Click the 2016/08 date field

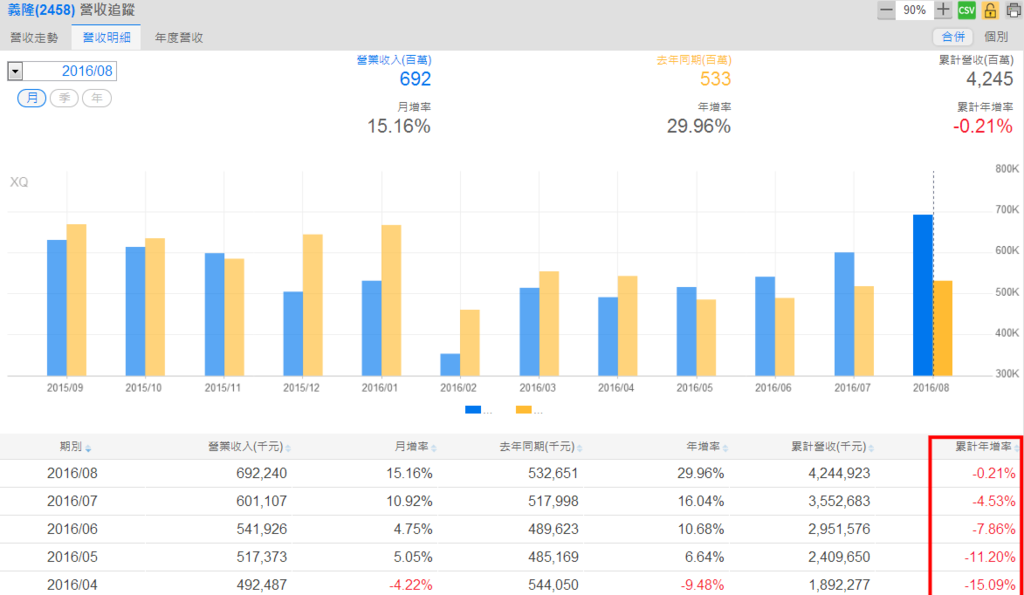[x=70, y=71]
